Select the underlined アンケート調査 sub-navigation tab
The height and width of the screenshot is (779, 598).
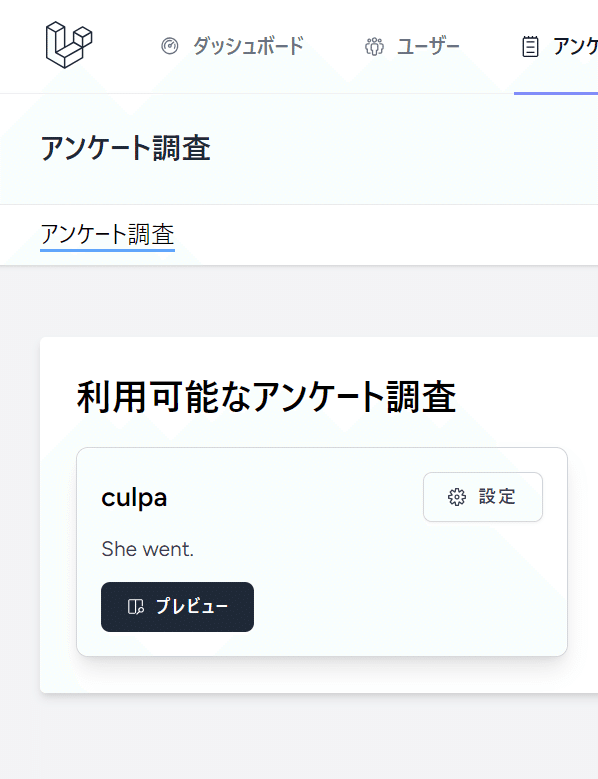tap(107, 234)
